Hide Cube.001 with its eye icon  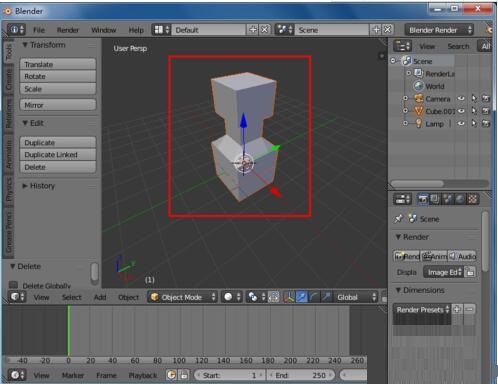[461, 111]
